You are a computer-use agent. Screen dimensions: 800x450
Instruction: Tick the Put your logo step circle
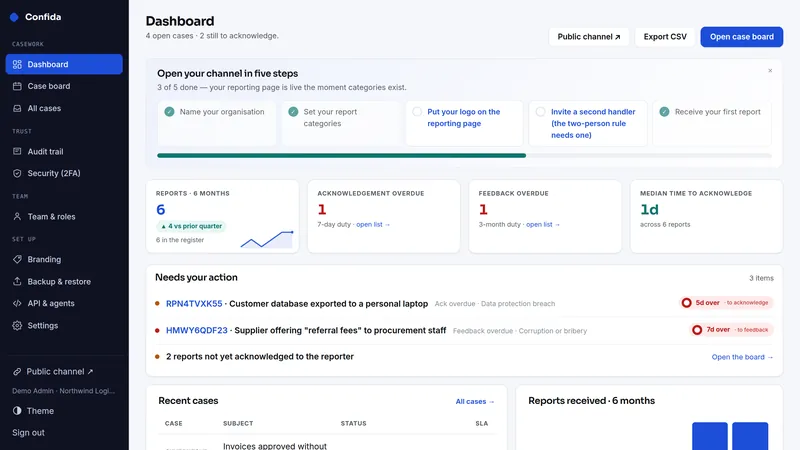[x=417, y=112]
